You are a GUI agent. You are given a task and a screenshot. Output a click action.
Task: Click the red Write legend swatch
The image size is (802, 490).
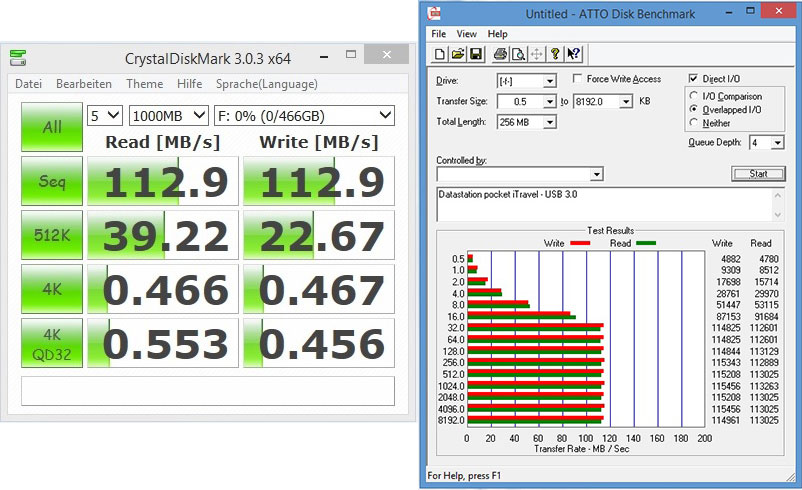coord(580,243)
